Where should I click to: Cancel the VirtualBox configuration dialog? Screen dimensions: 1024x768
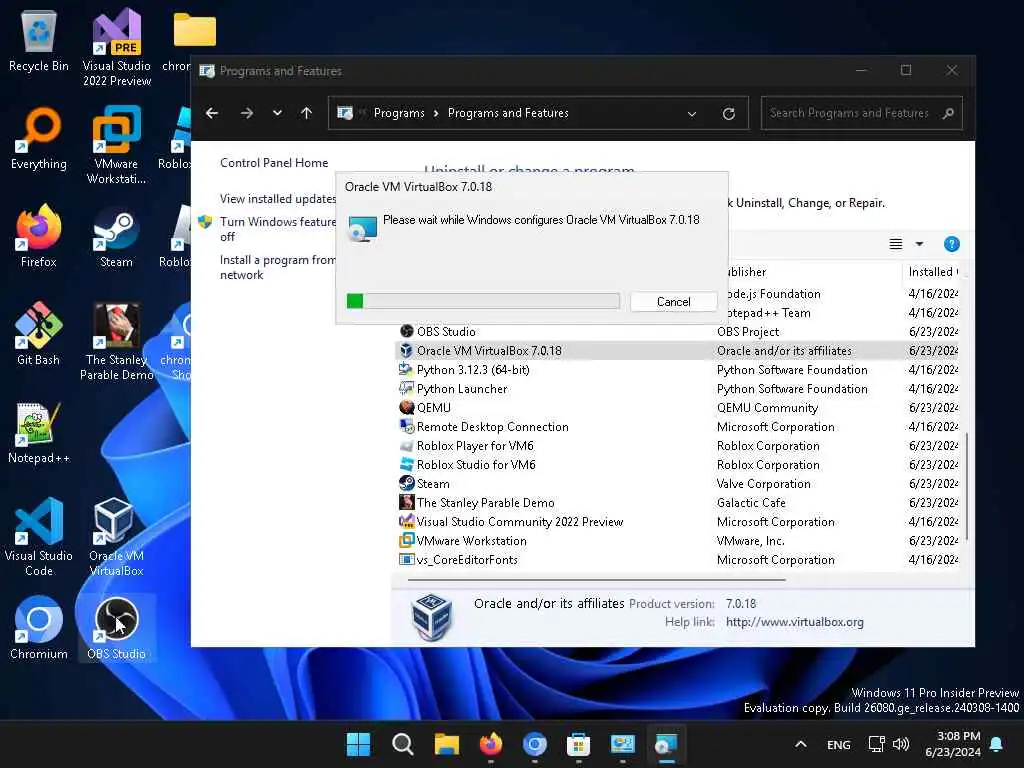pyautogui.click(x=673, y=302)
